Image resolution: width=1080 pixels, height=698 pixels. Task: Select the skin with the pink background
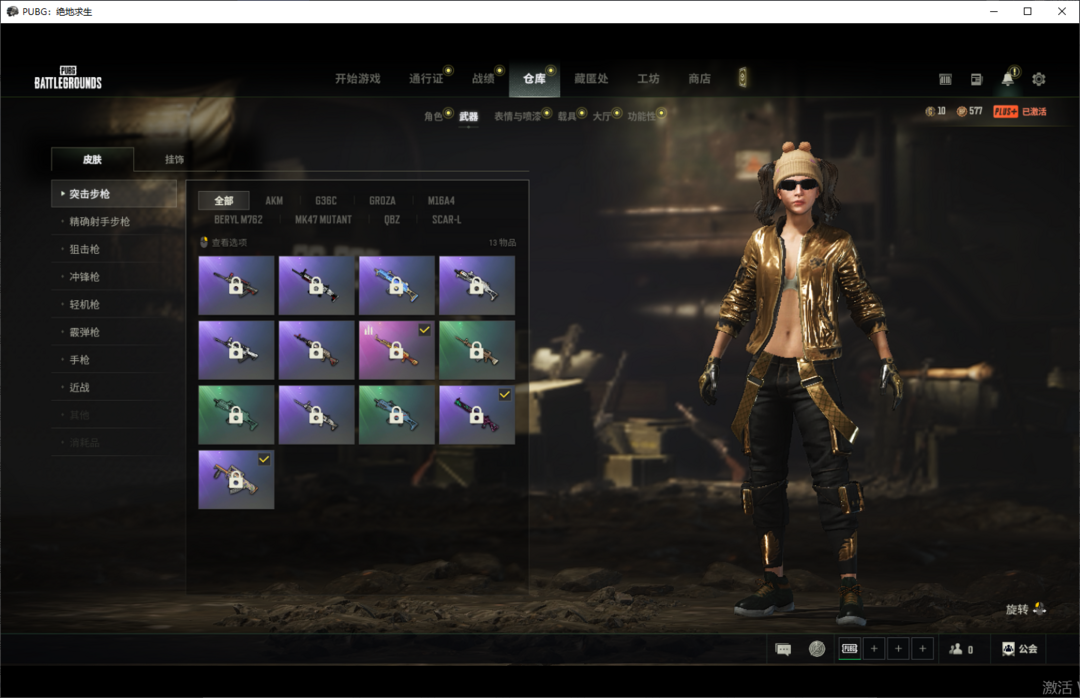coord(397,350)
